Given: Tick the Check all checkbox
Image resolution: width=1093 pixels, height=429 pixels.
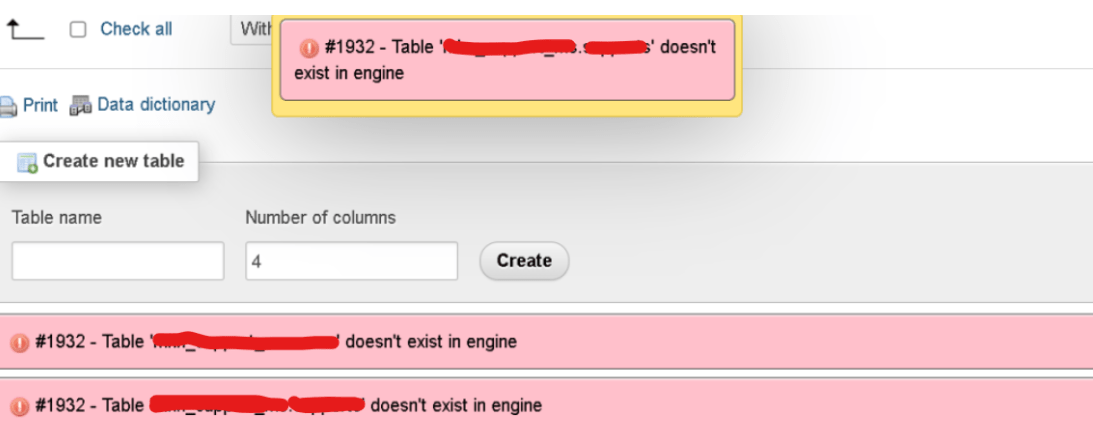Looking at the screenshot, I should pyautogui.click(x=78, y=29).
